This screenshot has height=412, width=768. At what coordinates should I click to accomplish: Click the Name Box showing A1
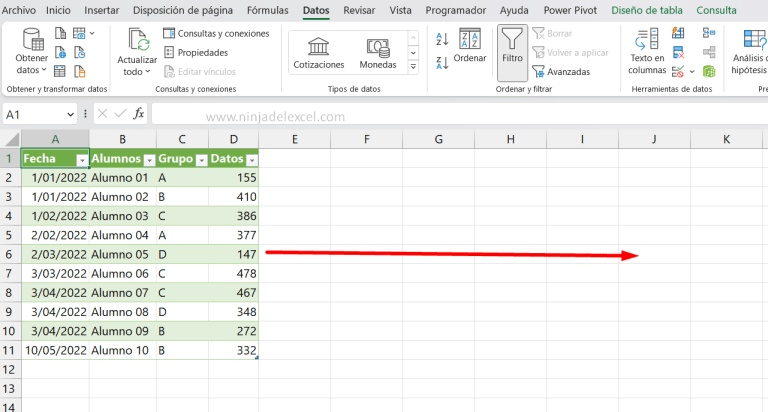coord(33,115)
